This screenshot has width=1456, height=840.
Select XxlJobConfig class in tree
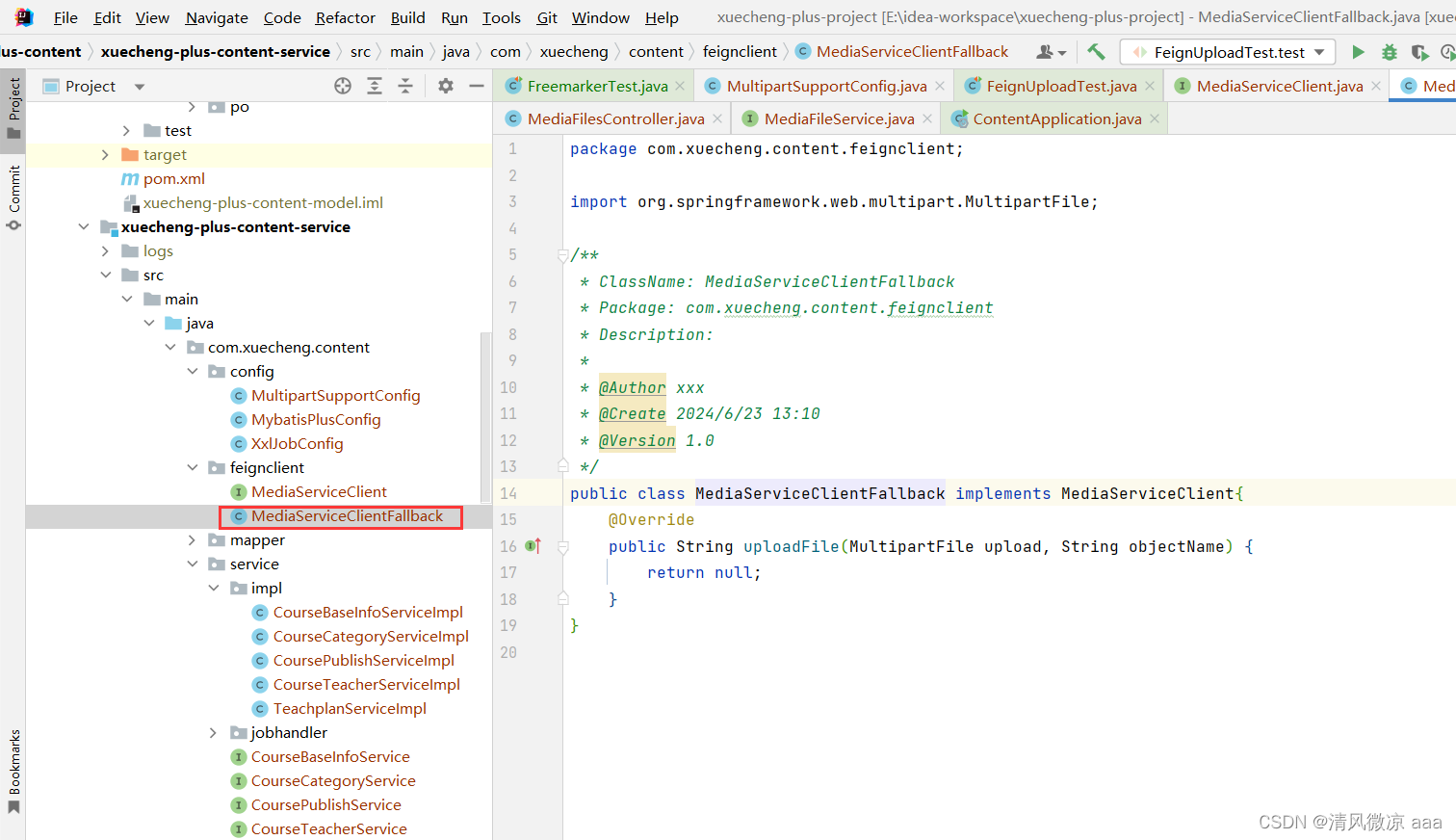click(x=297, y=443)
